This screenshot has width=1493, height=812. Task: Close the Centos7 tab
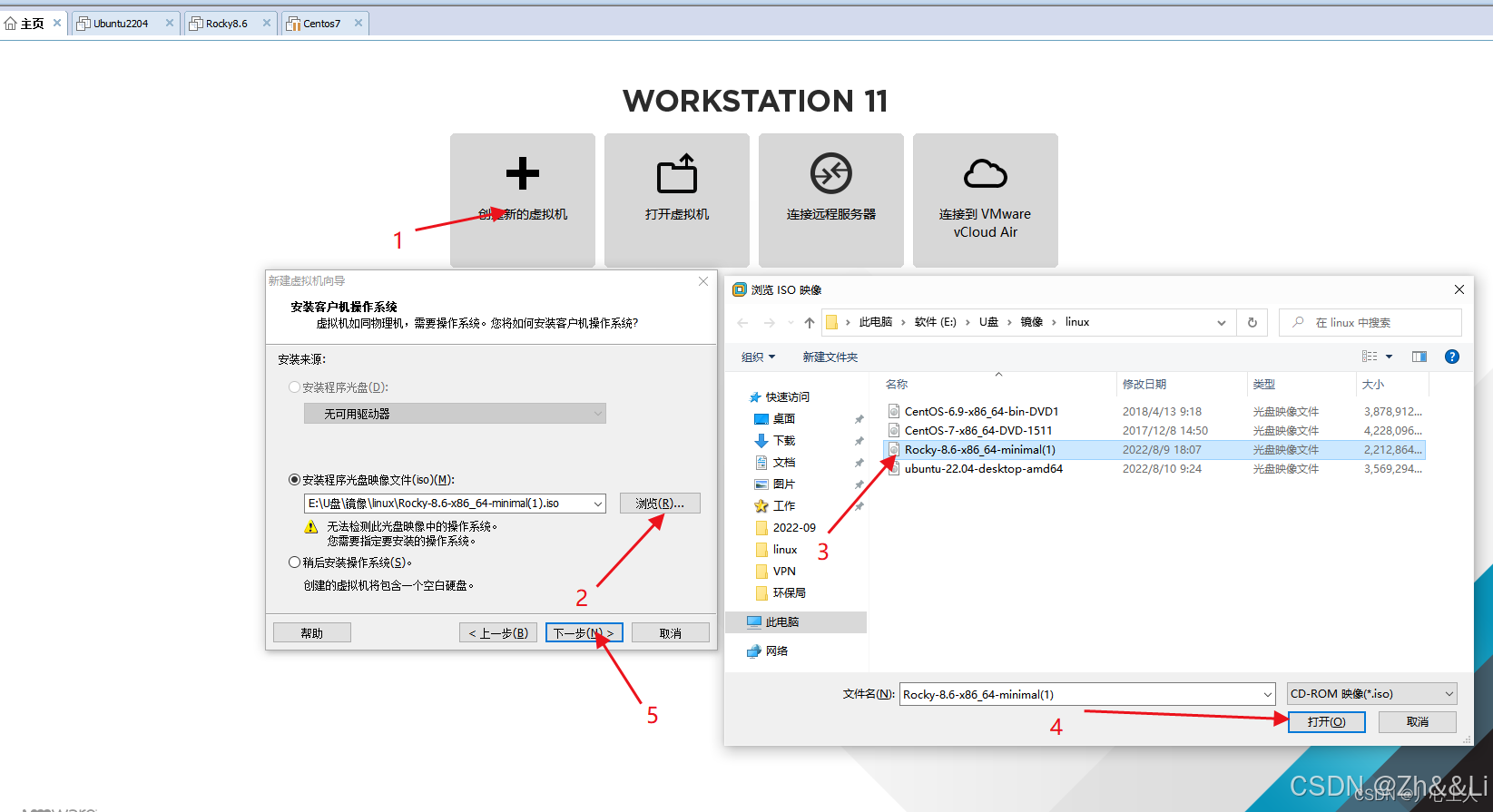point(359,23)
